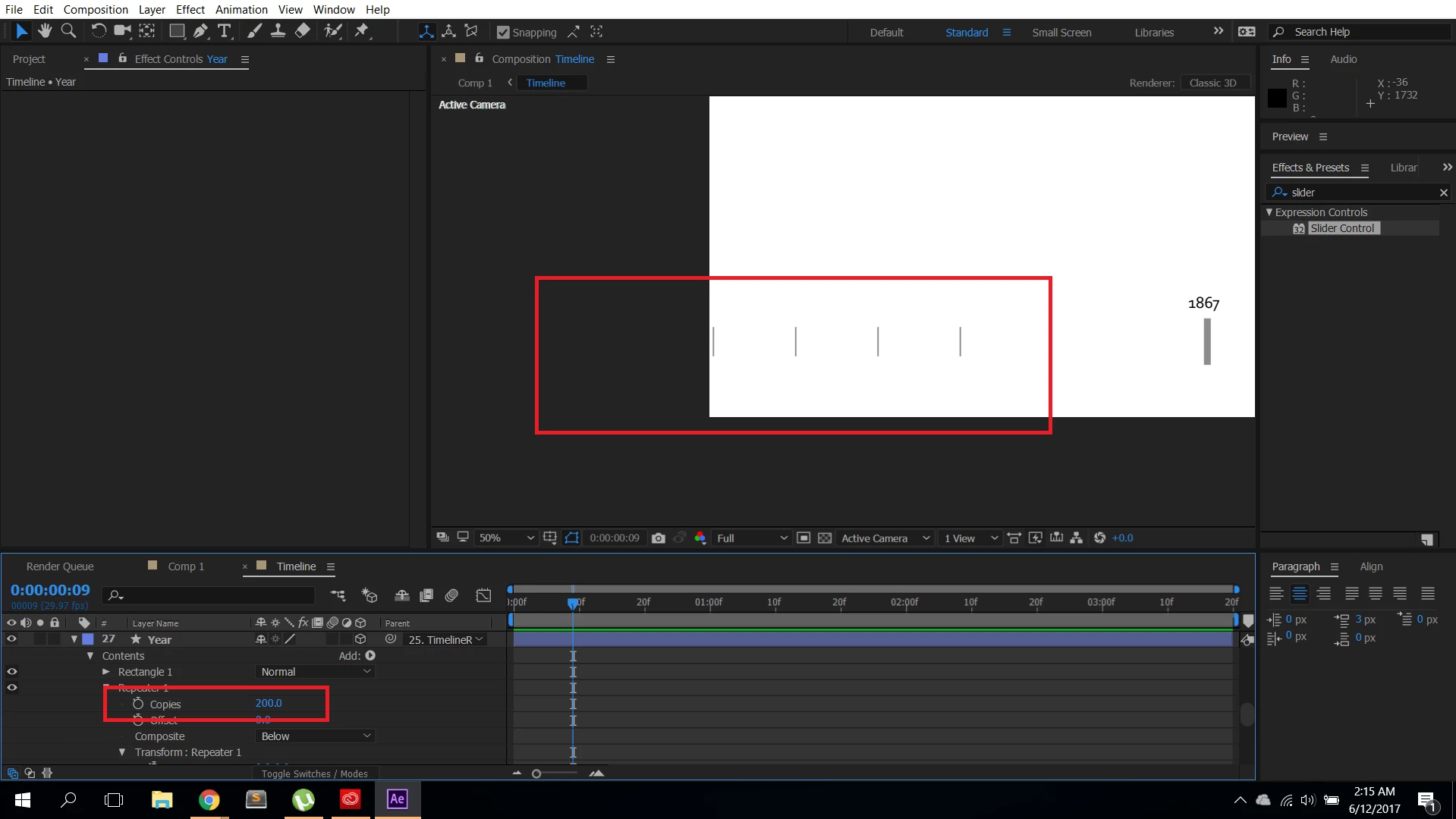Screen dimensions: 1456x819
Task: Open the Composite Below dropdown
Action: pos(316,736)
